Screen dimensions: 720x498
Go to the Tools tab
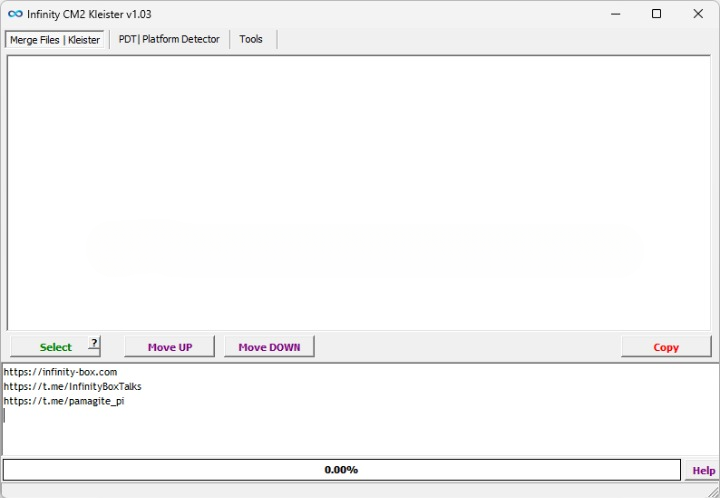tap(251, 39)
